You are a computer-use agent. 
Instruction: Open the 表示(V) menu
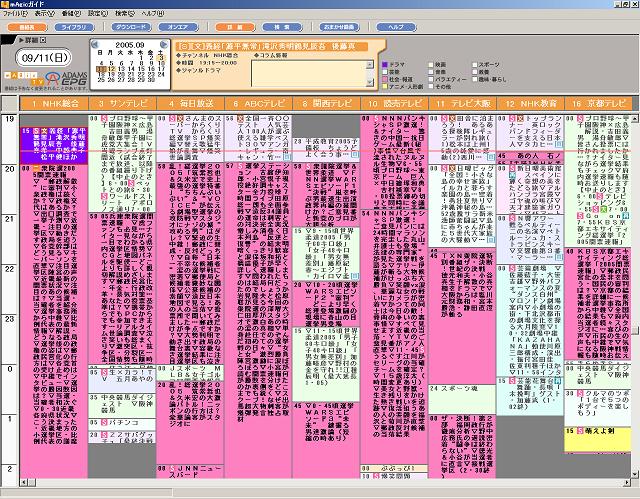[44, 13]
